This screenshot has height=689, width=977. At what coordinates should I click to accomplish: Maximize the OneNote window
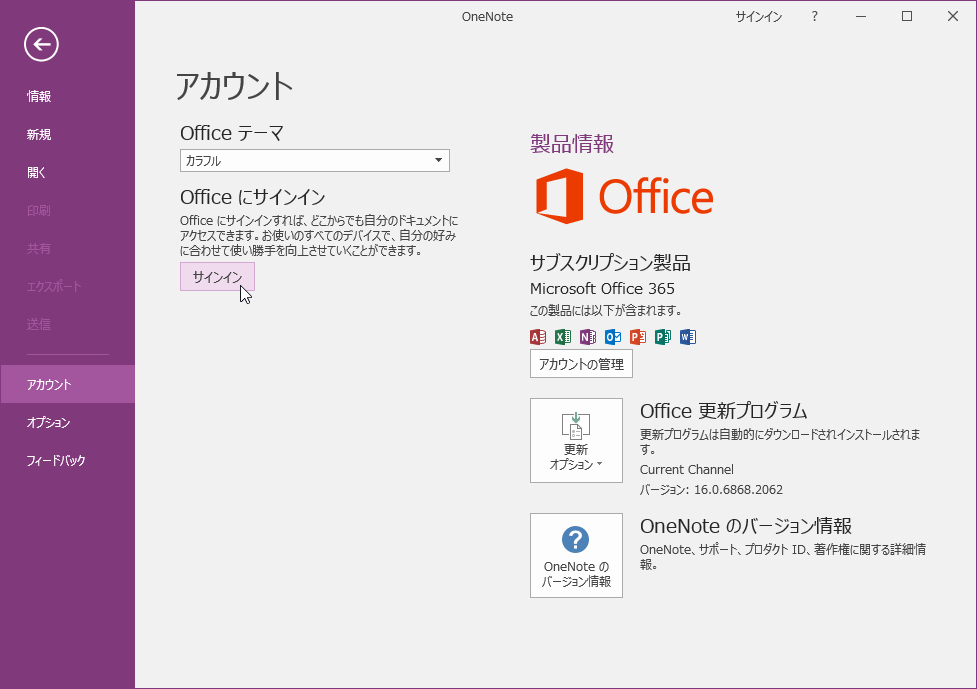[x=907, y=17]
